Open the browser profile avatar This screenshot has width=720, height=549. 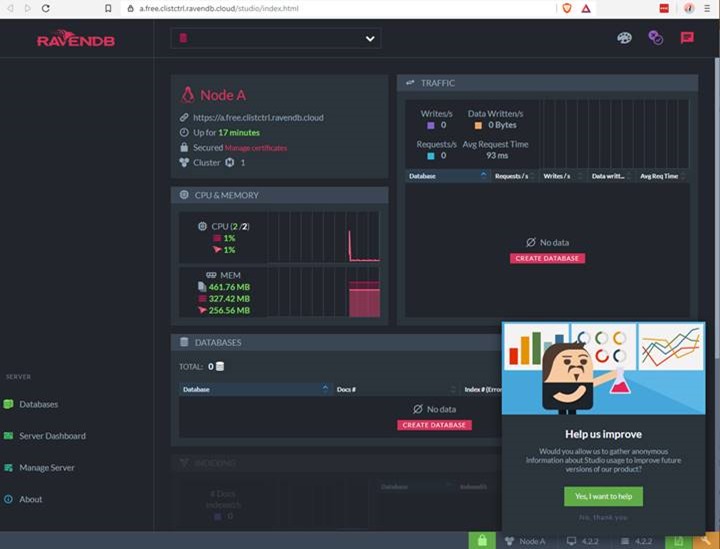click(x=689, y=8)
